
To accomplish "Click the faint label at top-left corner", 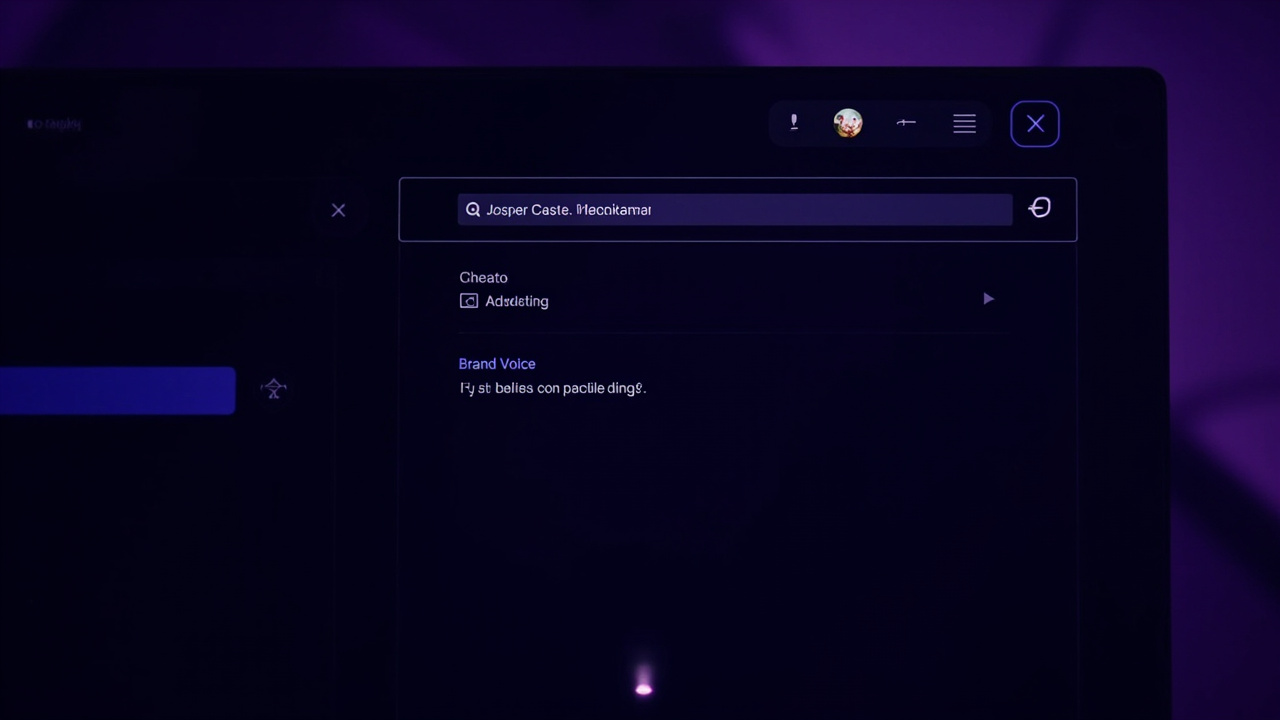I will click(54, 124).
